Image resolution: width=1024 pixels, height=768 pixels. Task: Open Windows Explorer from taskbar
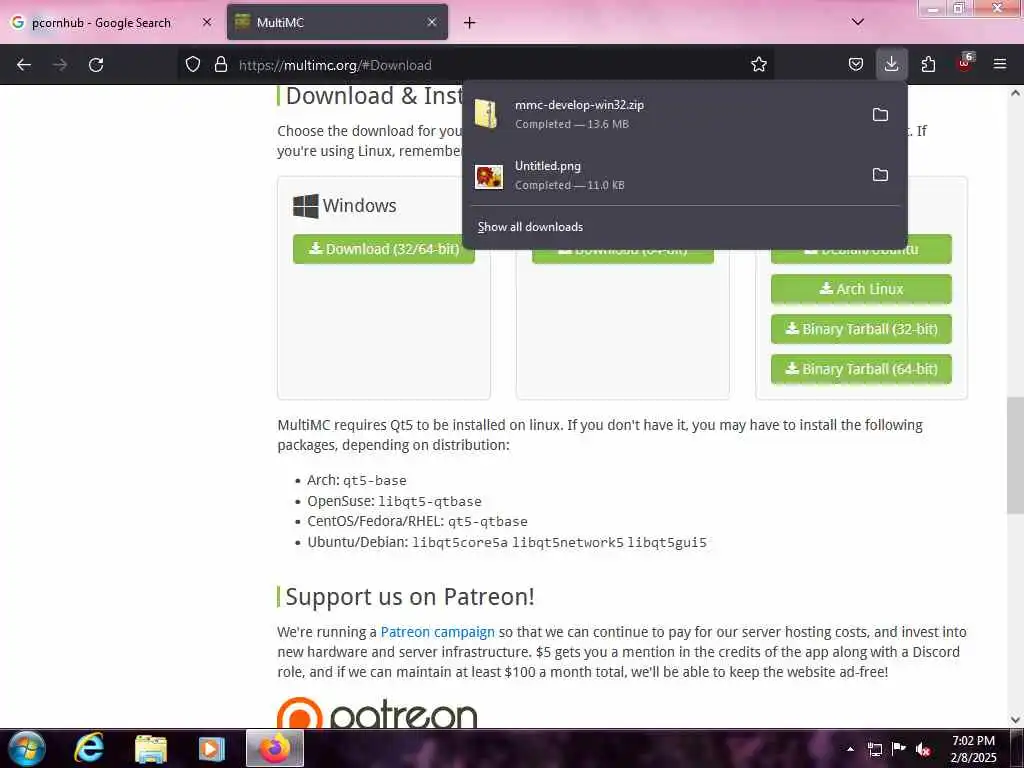(151, 748)
